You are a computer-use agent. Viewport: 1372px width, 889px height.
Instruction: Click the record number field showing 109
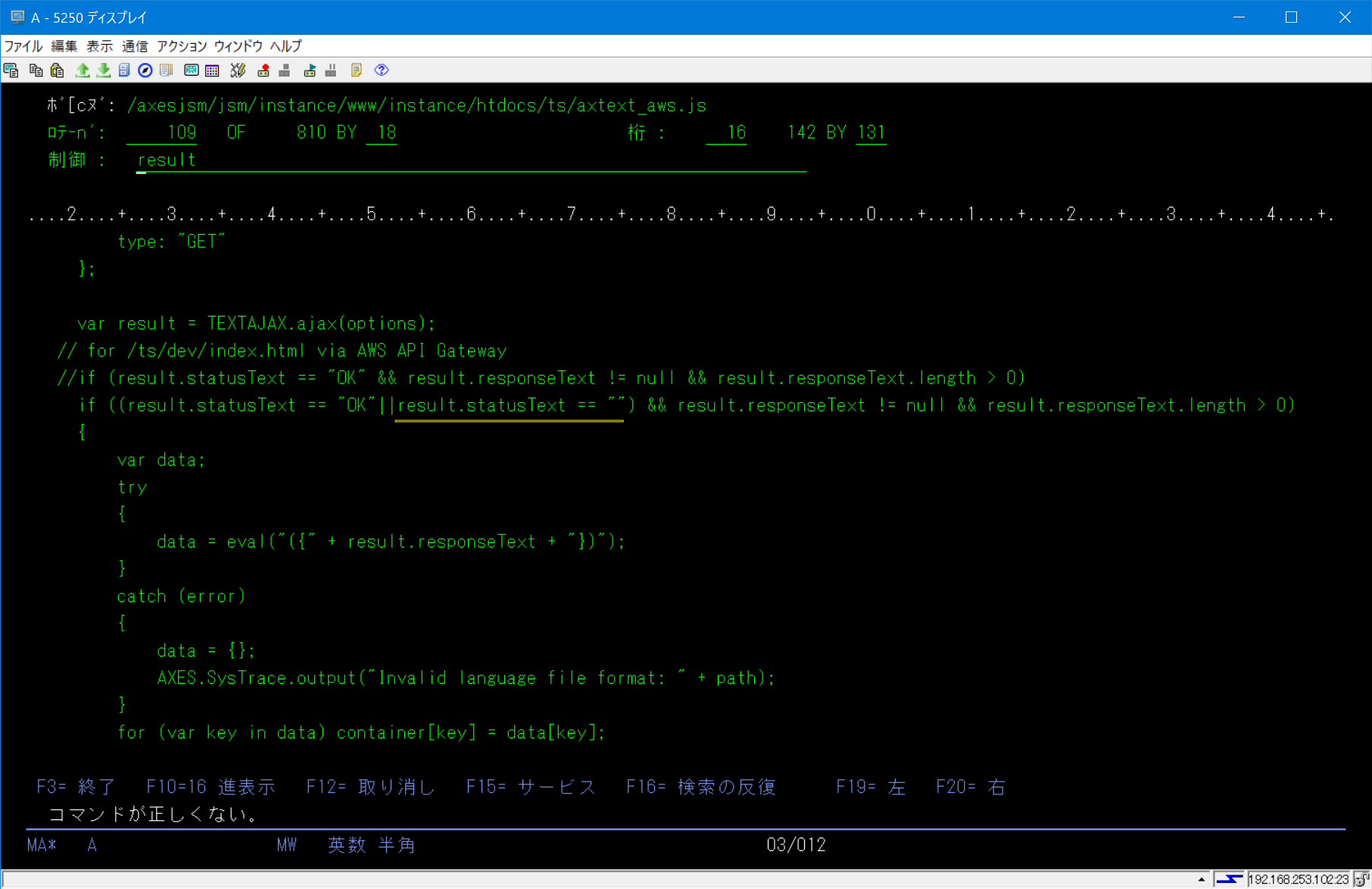point(162,133)
